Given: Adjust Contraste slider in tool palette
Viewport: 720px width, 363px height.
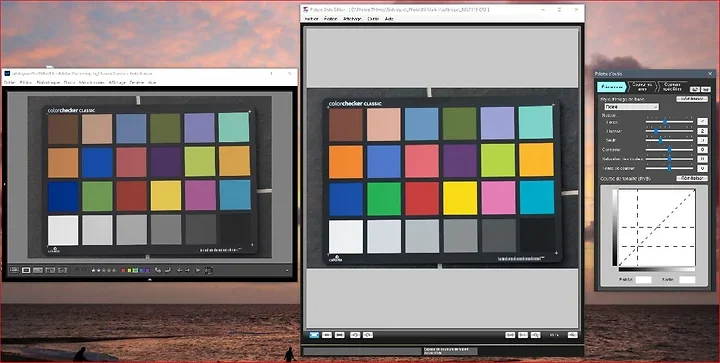Looking at the screenshot, I should pos(669,150).
